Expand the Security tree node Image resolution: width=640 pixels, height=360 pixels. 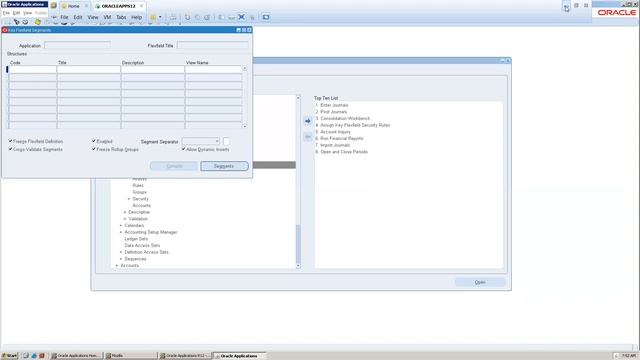pos(129,199)
